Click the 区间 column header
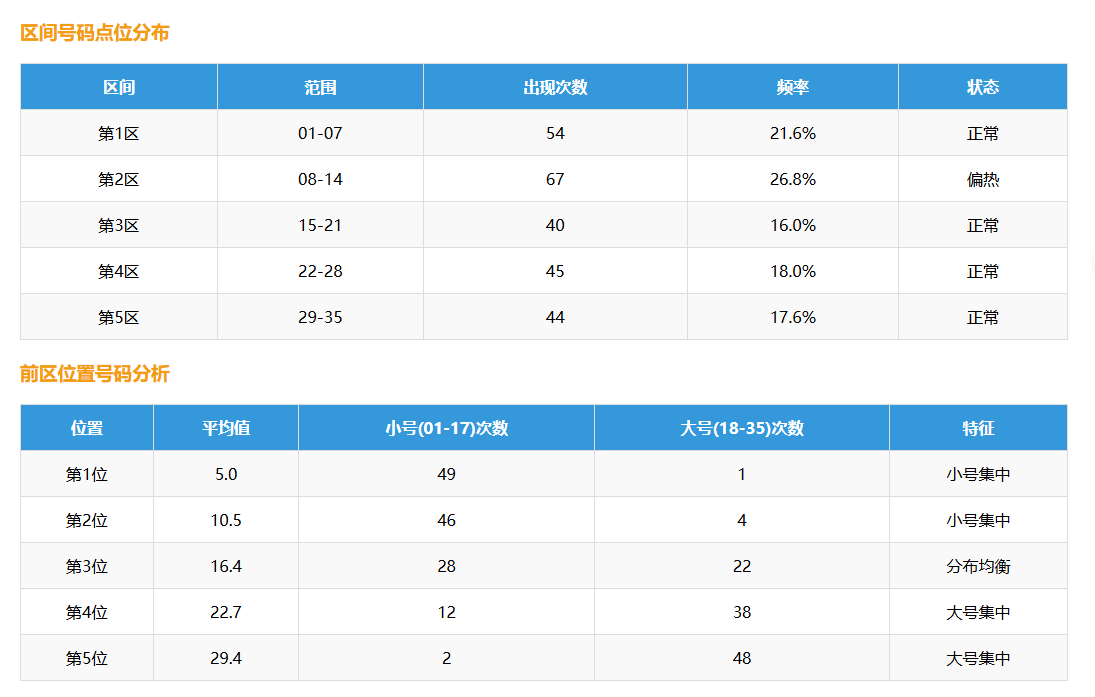The image size is (1095, 697). coord(119,87)
